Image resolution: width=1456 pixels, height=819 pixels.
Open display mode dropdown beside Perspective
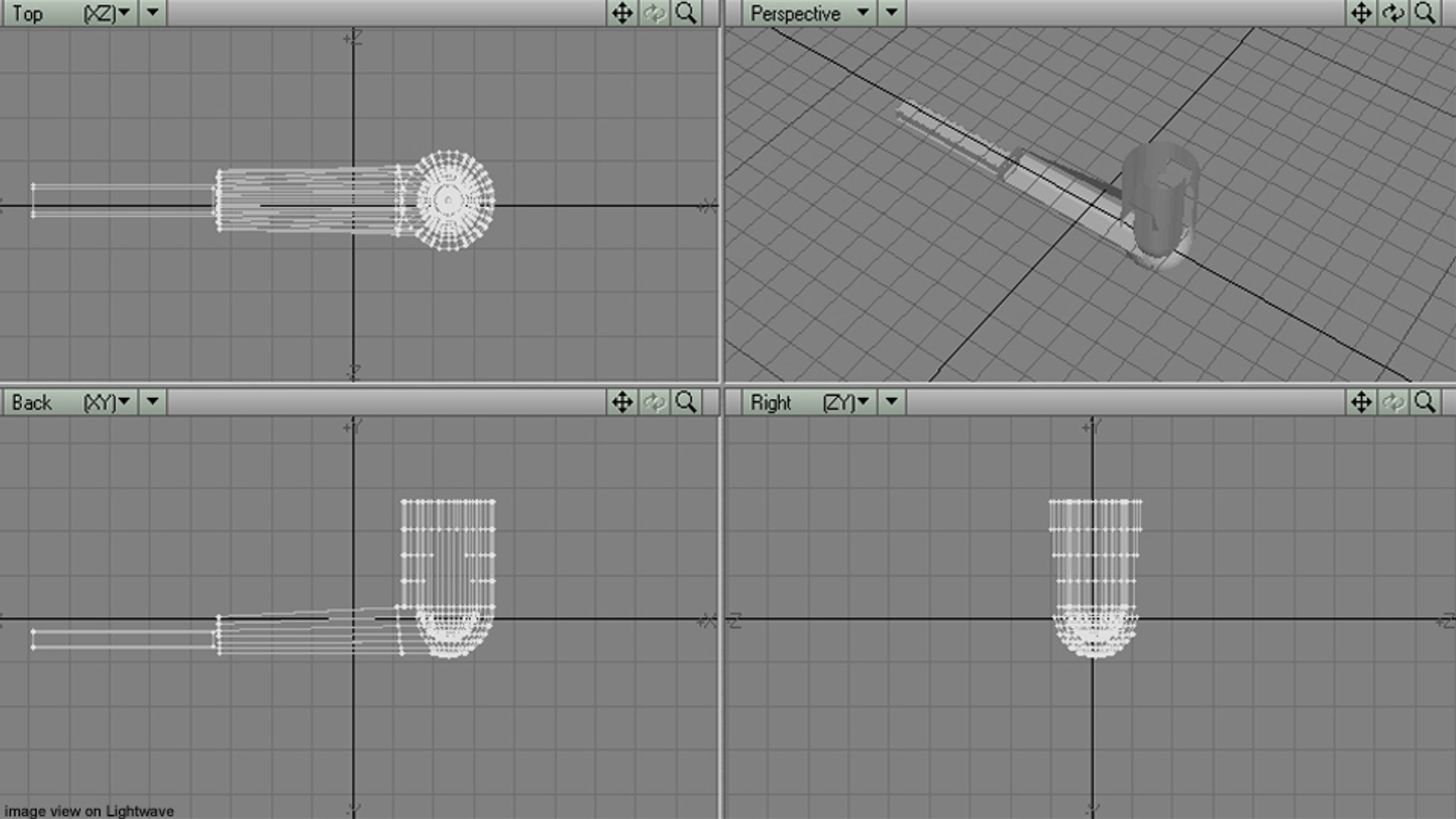(x=892, y=13)
